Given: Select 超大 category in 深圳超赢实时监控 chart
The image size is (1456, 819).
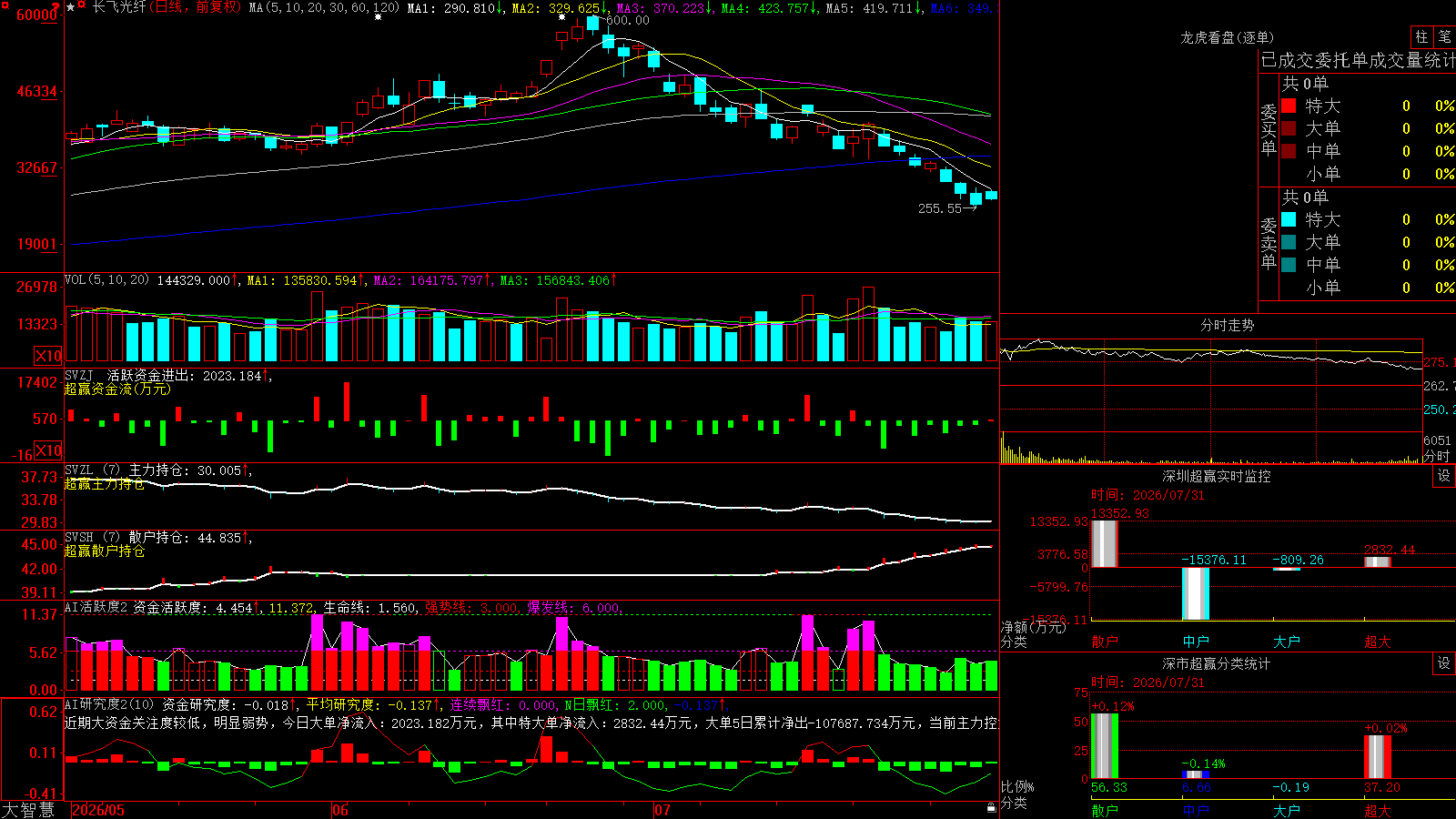Looking at the screenshot, I should (x=1378, y=642).
